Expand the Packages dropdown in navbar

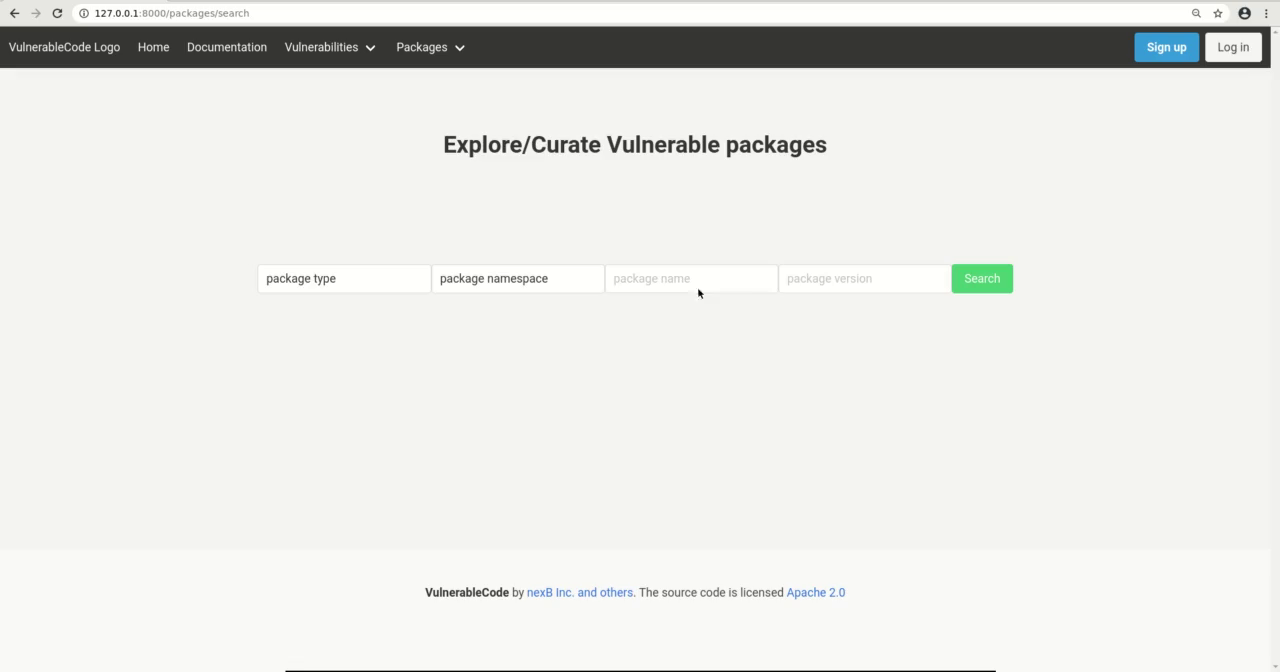[x=422, y=47]
